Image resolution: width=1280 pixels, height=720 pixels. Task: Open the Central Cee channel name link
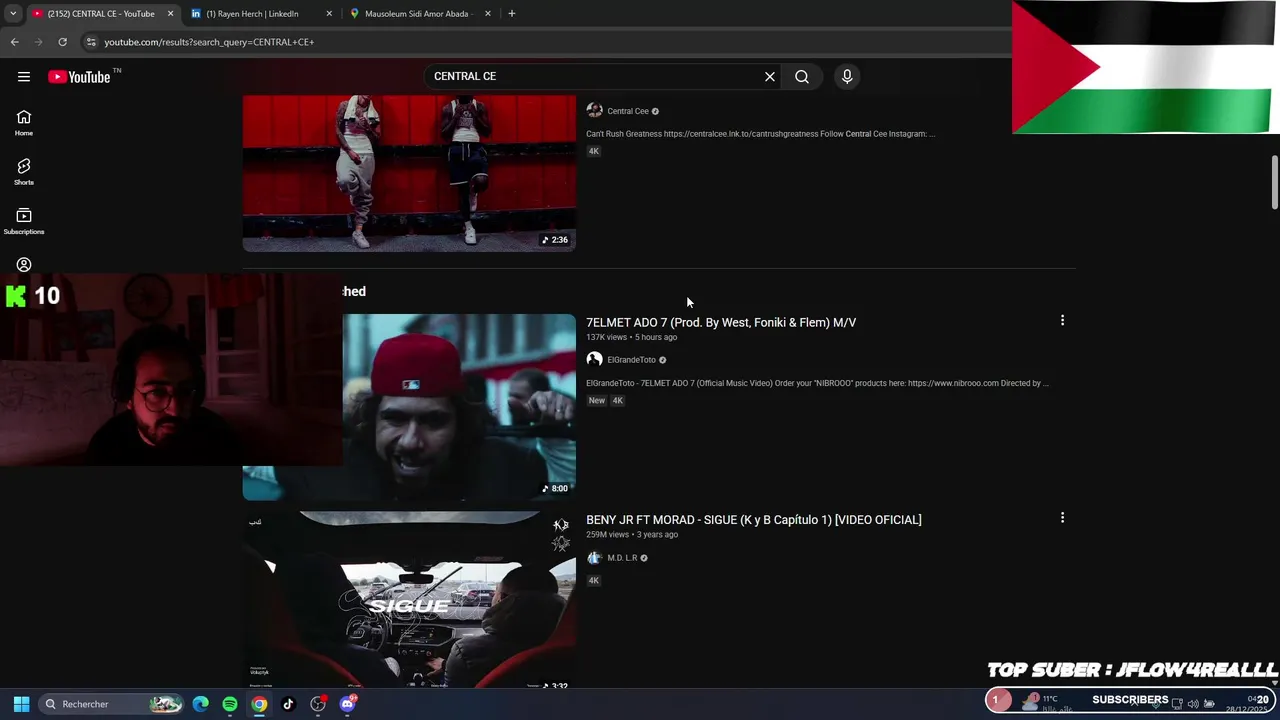(628, 111)
